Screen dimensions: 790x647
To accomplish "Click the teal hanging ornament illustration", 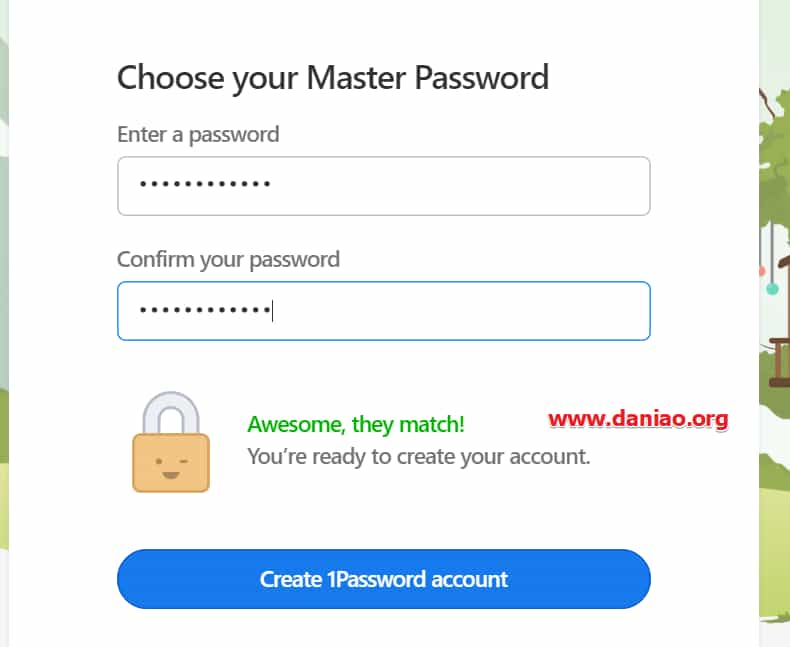I will tap(772, 288).
